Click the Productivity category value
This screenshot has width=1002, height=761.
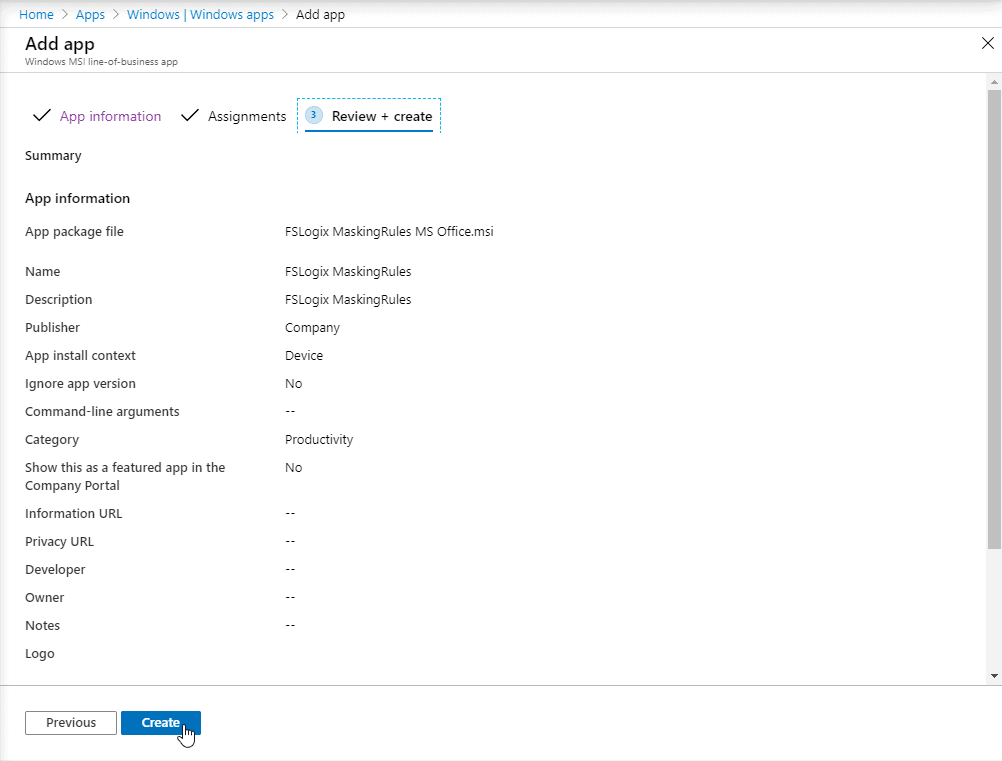[x=319, y=439]
